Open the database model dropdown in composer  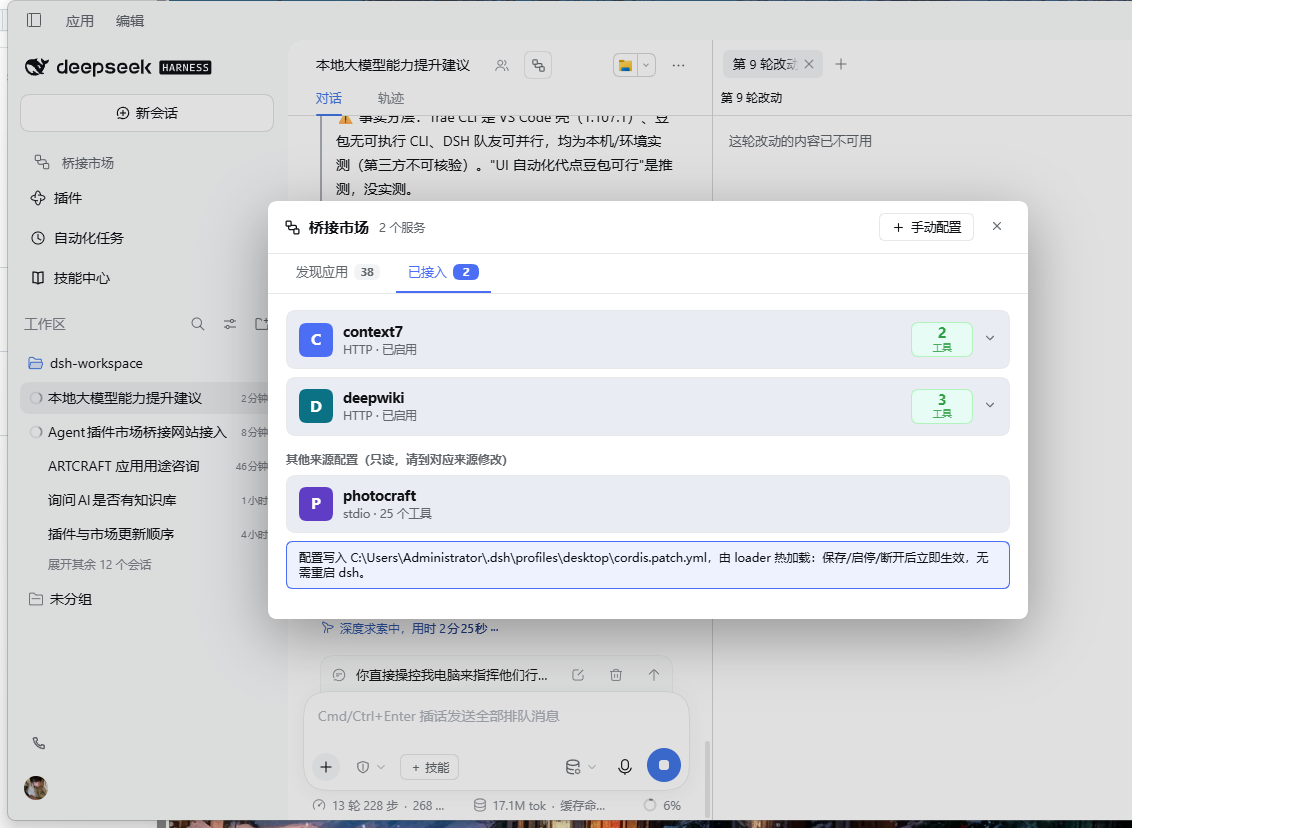tap(581, 767)
